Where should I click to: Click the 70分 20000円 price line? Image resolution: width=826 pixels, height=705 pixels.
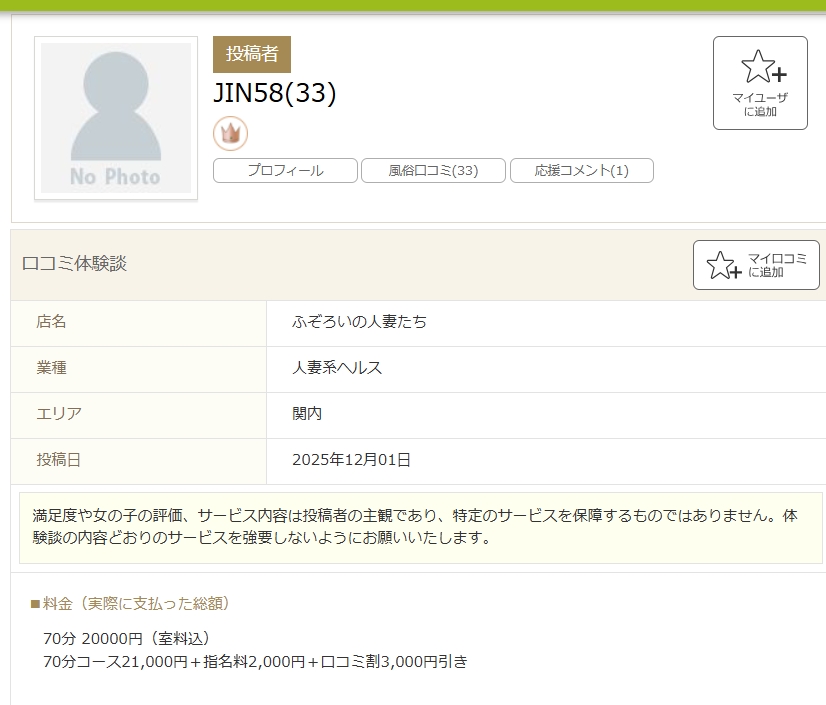(x=127, y=638)
